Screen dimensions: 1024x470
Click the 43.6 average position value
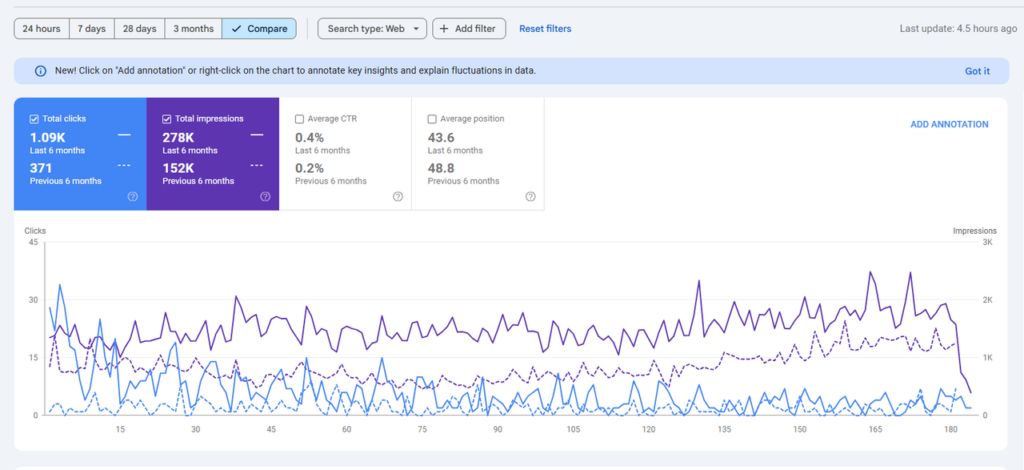coord(441,138)
